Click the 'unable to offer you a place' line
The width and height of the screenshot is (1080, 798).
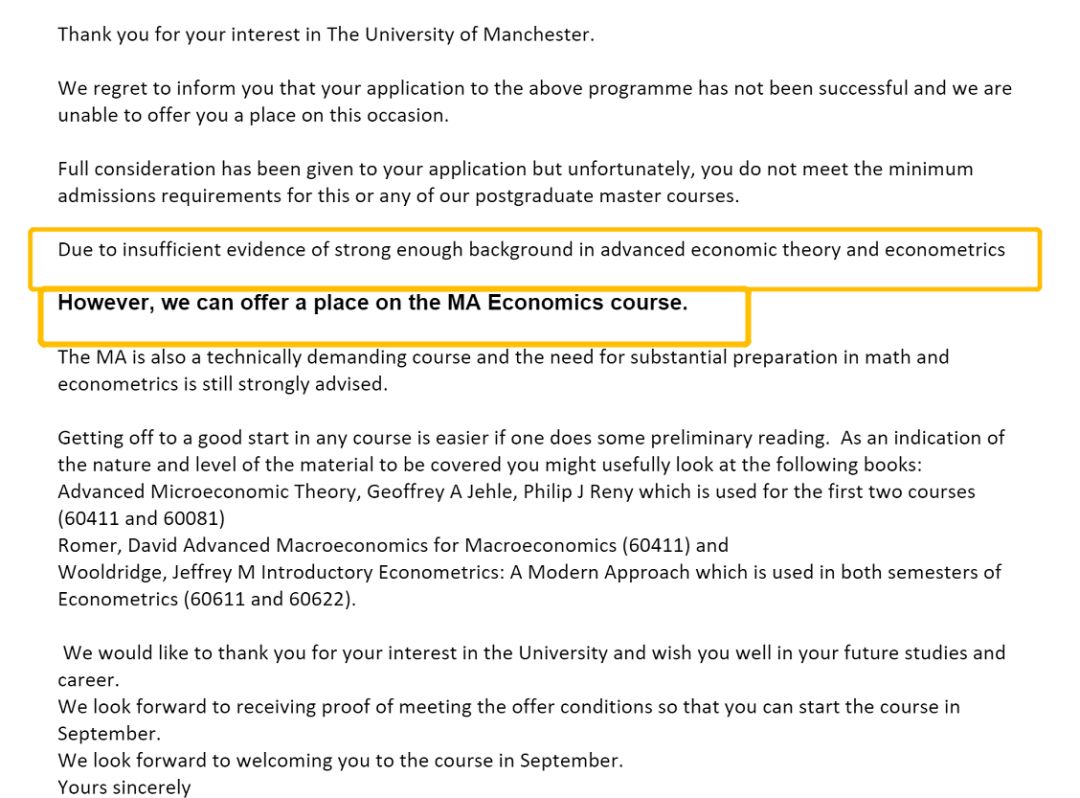click(253, 115)
